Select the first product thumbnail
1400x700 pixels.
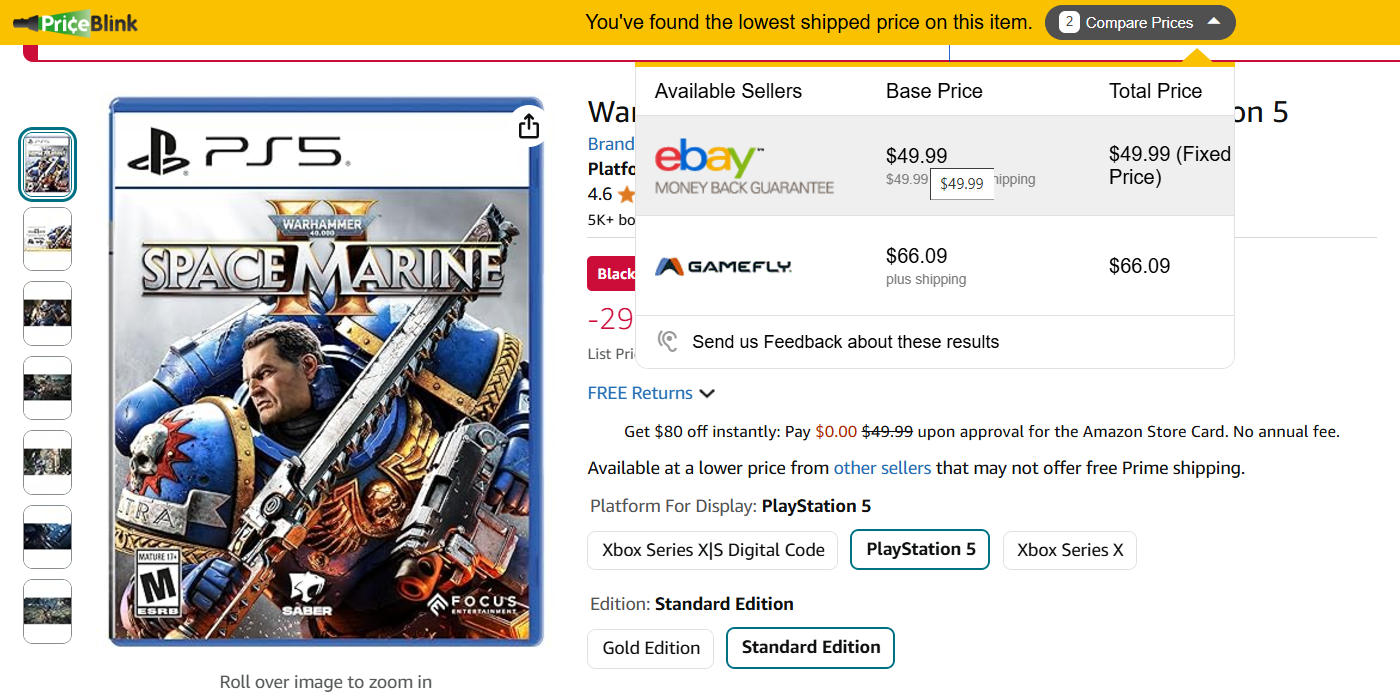coord(47,165)
